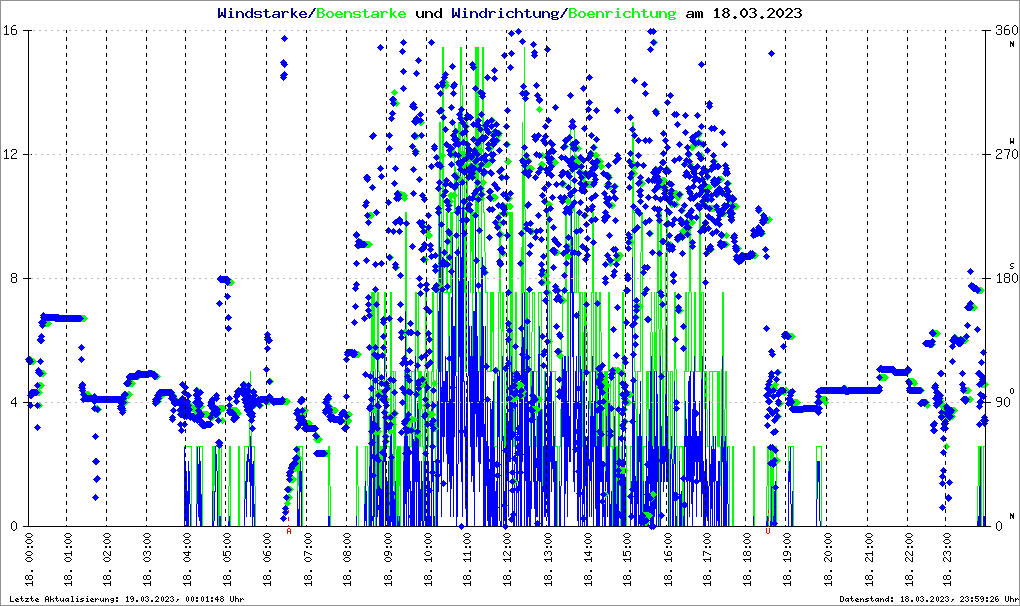Click the red 'A' sunrise marker
The width and height of the screenshot is (1020, 606).
point(289,531)
